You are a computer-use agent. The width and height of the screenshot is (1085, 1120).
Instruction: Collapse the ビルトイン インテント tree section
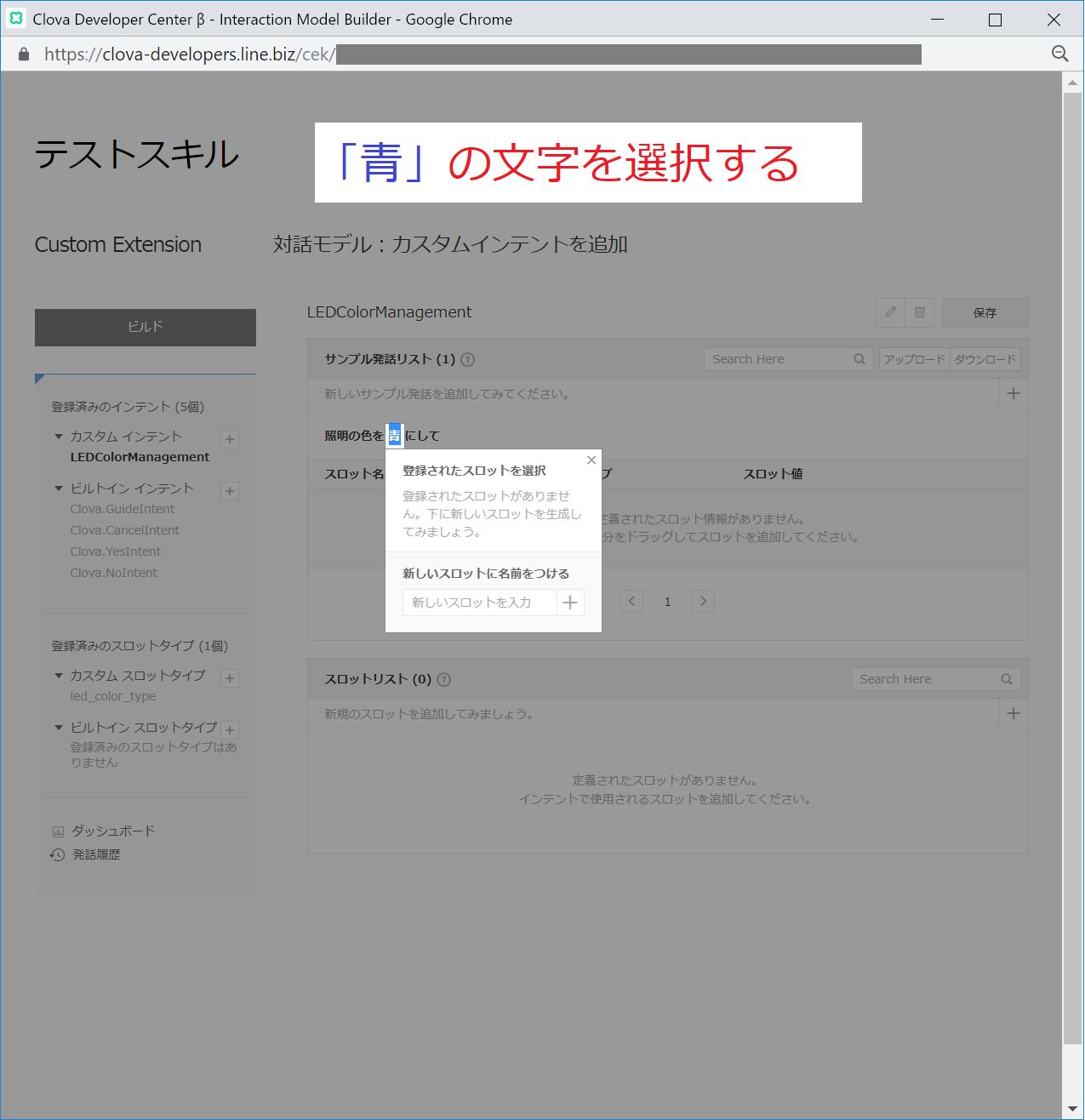point(59,489)
